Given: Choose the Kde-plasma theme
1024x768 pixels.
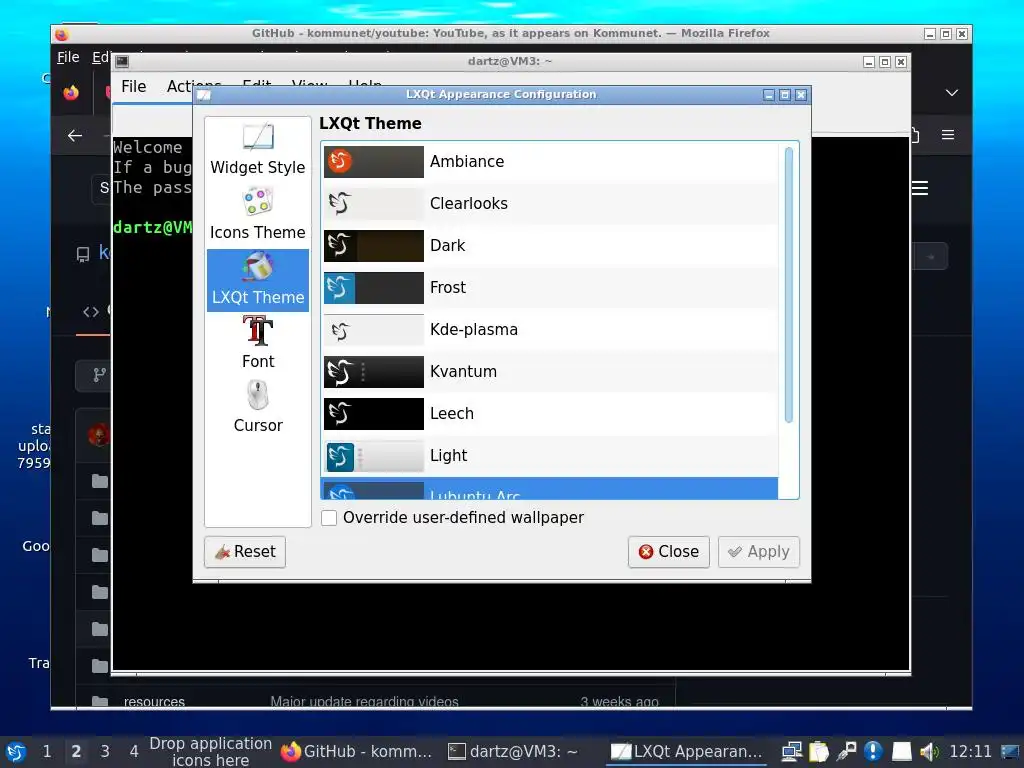Looking at the screenshot, I should coord(550,329).
